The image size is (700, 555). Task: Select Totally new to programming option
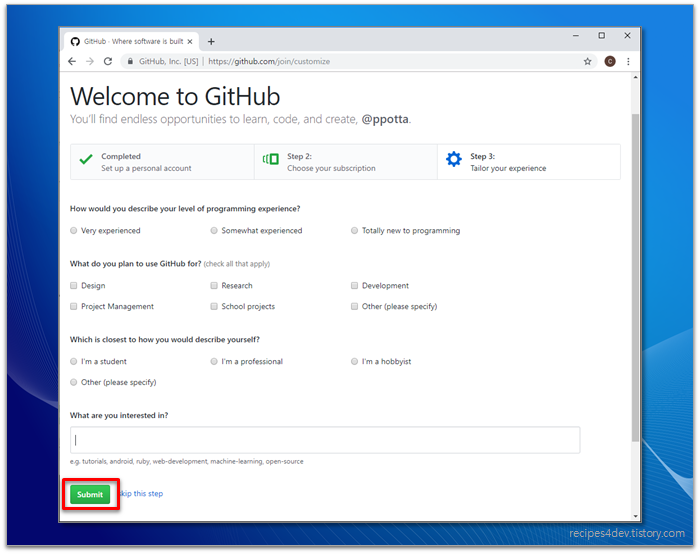click(354, 230)
